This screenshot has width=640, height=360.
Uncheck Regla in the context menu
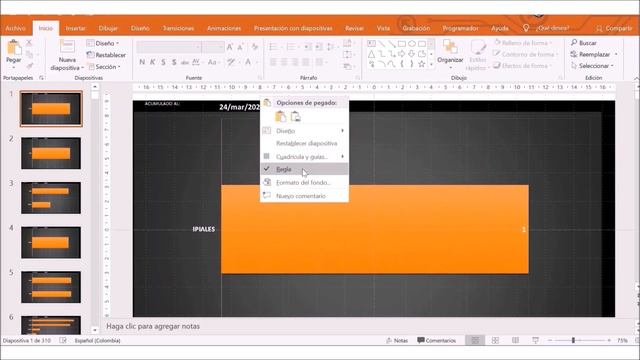pyautogui.click(x=304, y=169)
